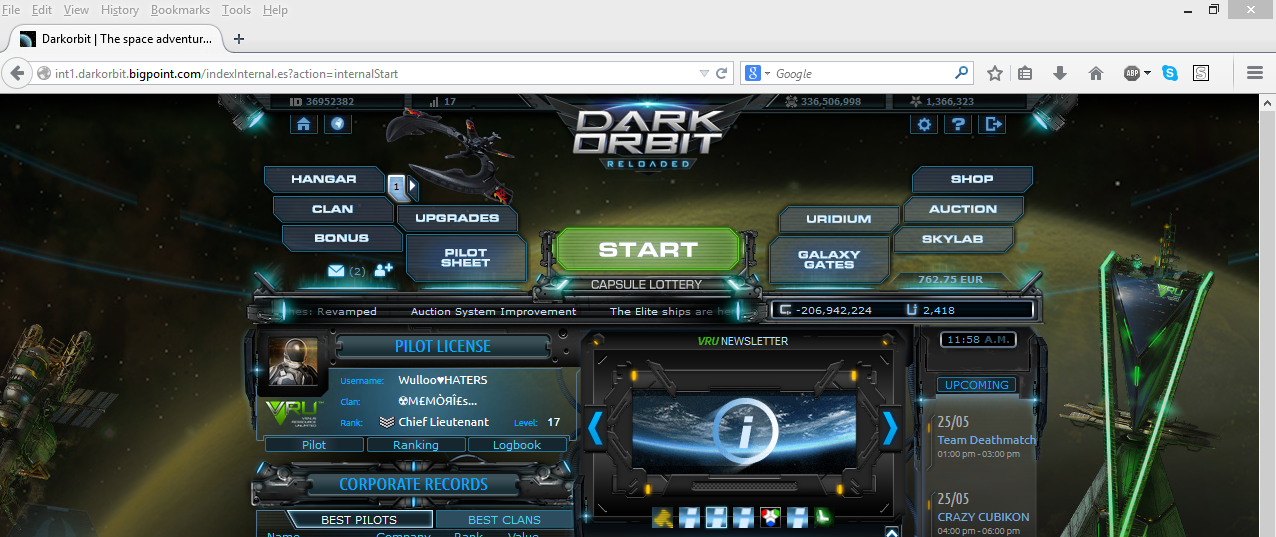This screenshot has width=1276, height=537.
Task: Open a new browser tab
Action: (x=238, y=39)
